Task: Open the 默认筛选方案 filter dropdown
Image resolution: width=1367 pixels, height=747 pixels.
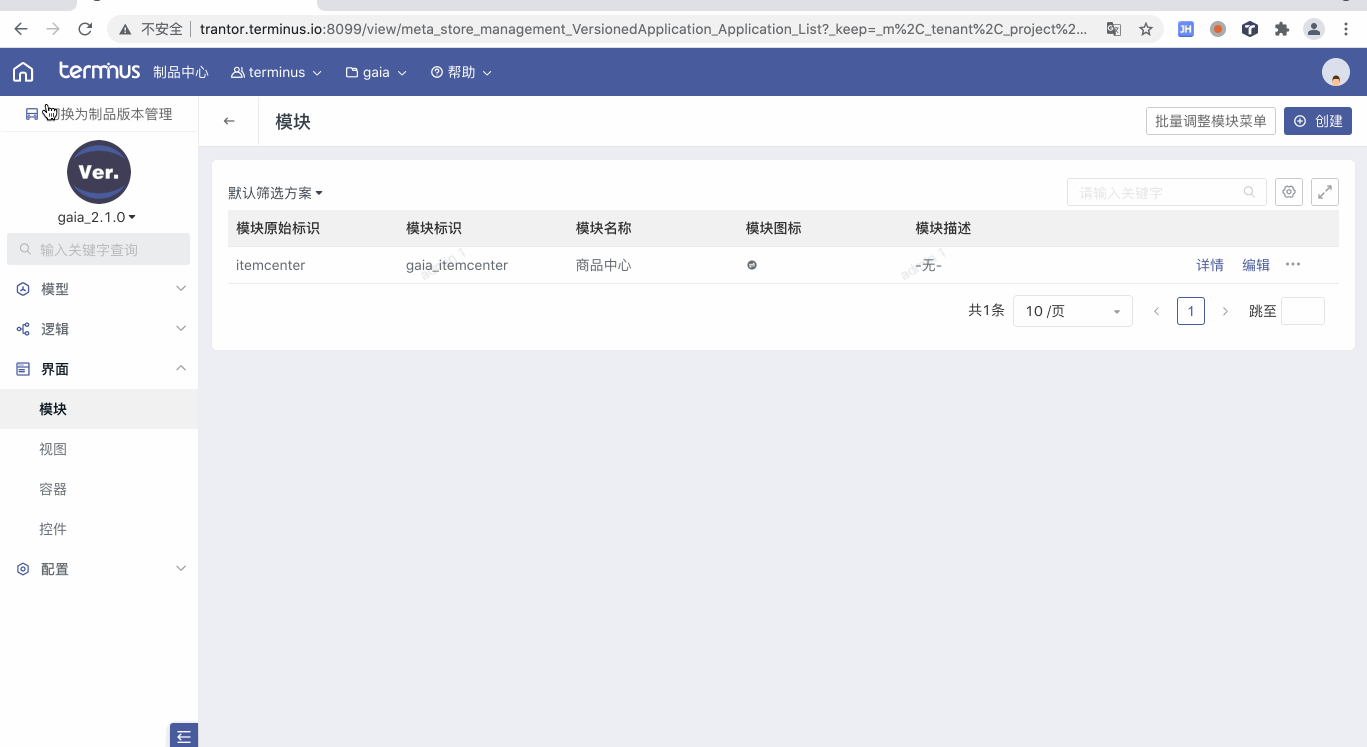Action: tap(275, 193)
